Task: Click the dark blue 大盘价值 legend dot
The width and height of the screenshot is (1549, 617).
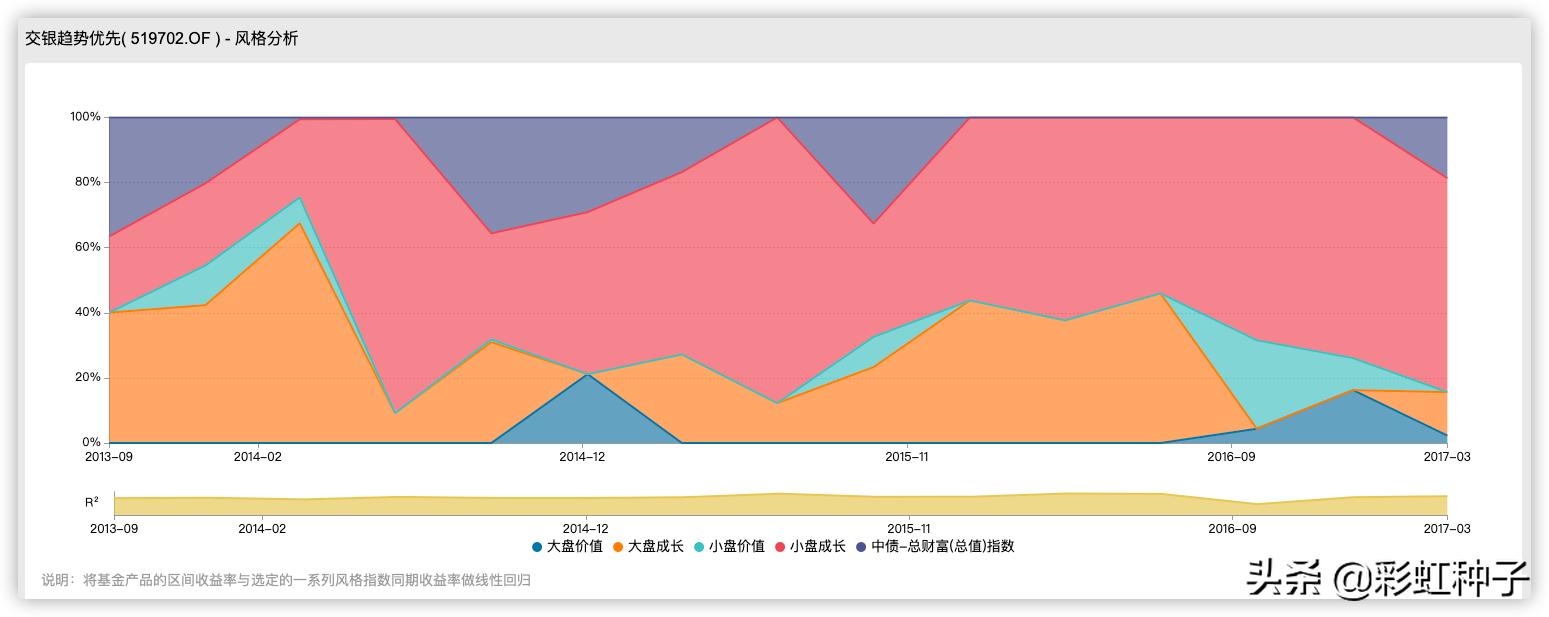Action: click(538, 547)
